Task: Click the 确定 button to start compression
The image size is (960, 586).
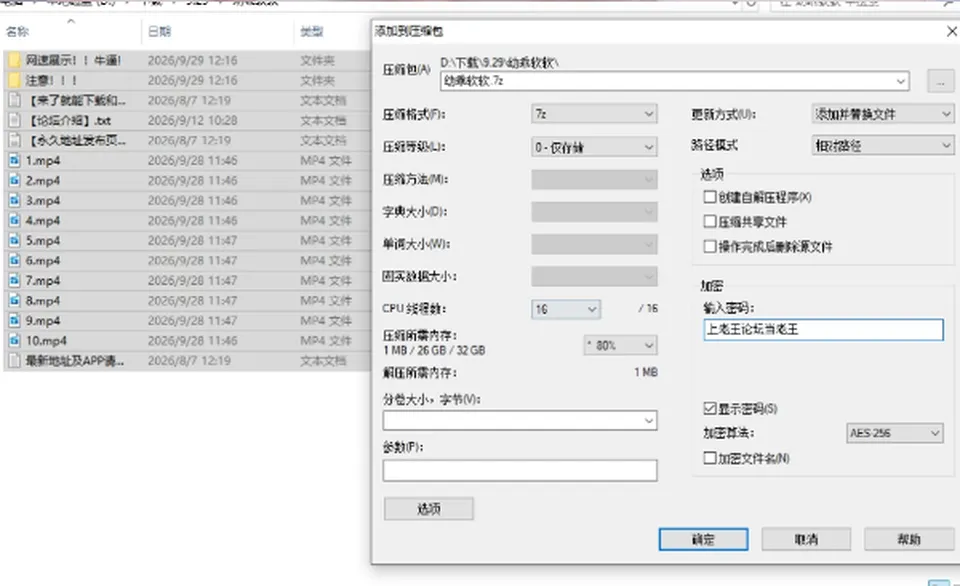Action: [703, 539]
